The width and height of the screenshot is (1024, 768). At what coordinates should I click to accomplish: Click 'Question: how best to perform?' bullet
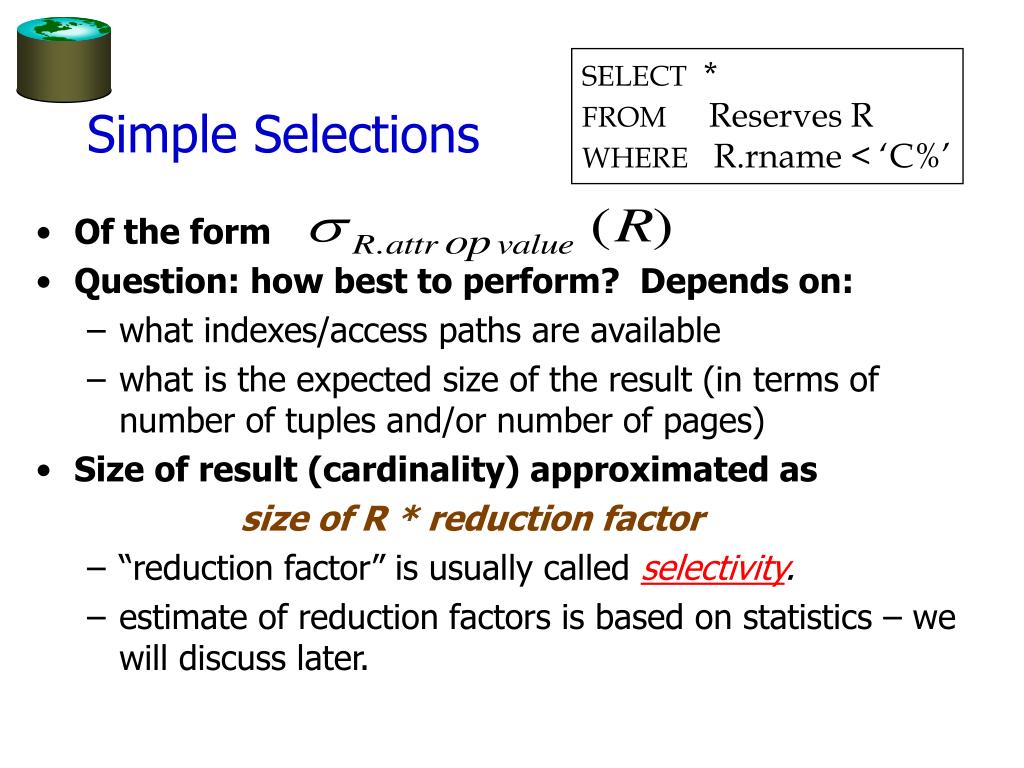347,282
